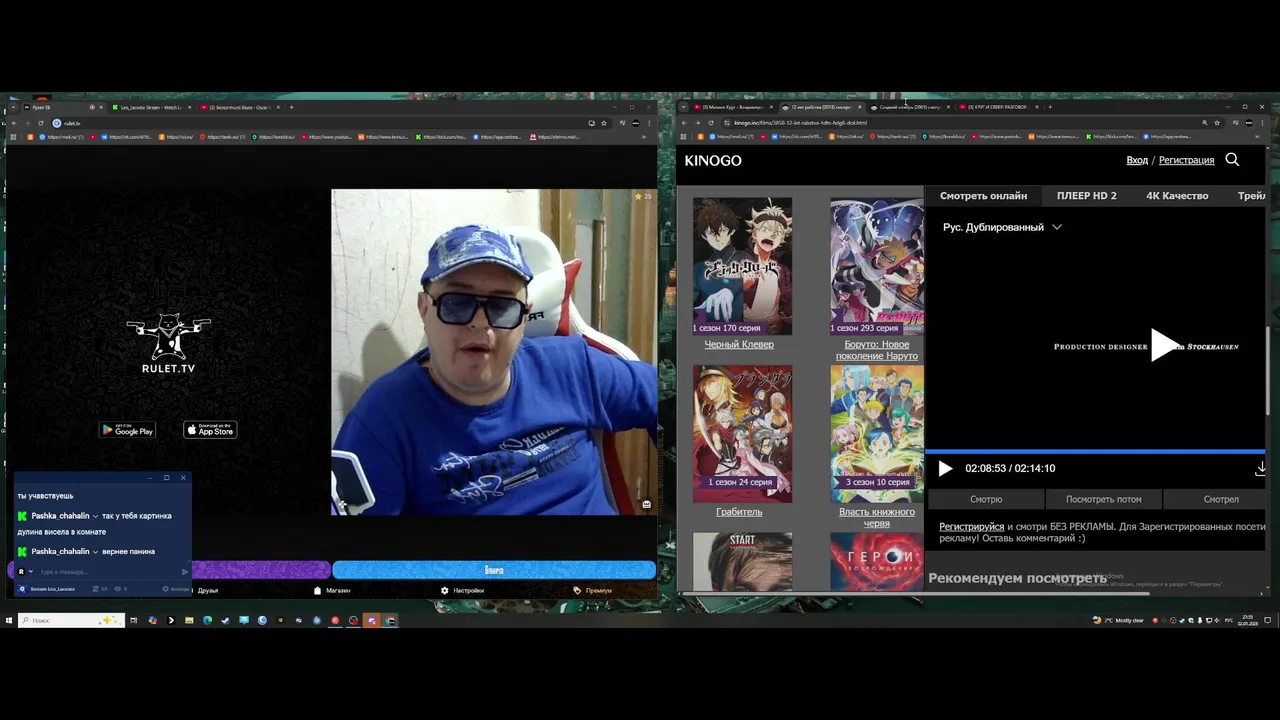Click the send message arrow in chat widget
The width and height of the screenshot is (1280, 720).
(184, 572)
